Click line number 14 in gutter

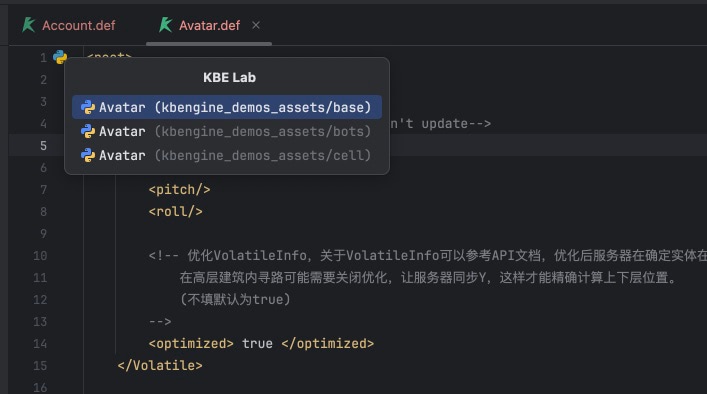pyautogui.click(x=40, y=344)
